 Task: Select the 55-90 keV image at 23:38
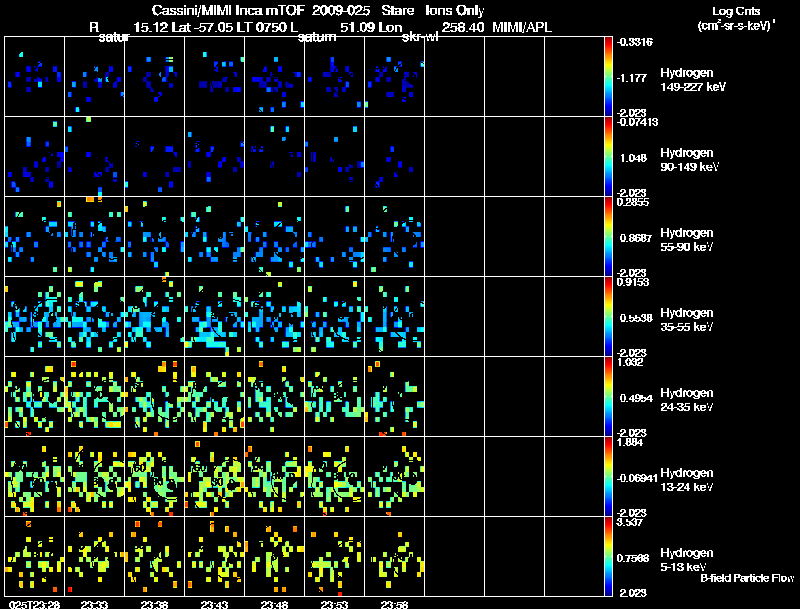coord(155,237)
